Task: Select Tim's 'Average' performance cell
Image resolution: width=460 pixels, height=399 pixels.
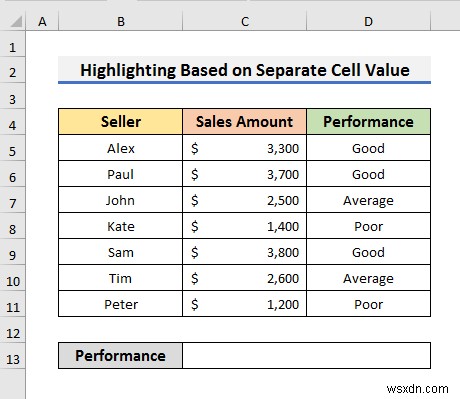Action: 368,278
